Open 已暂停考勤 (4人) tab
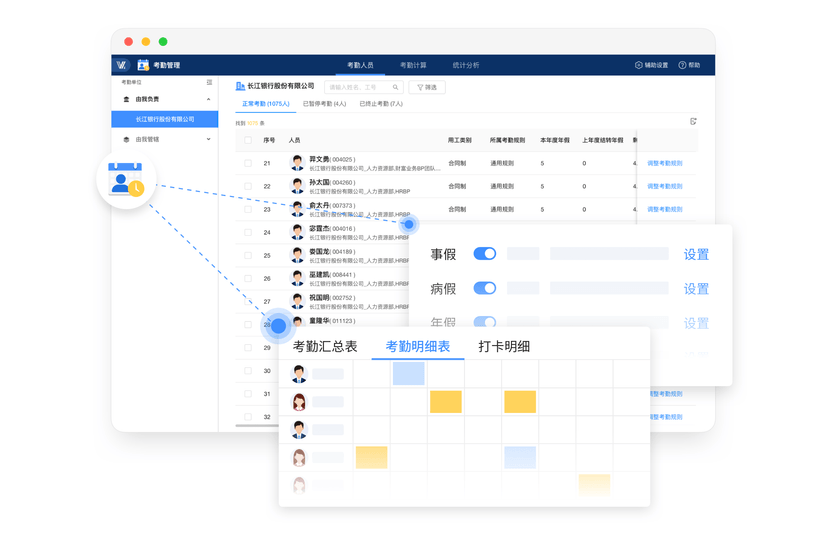Viewport: 828px width, 552px height. [x=324, y=104]
